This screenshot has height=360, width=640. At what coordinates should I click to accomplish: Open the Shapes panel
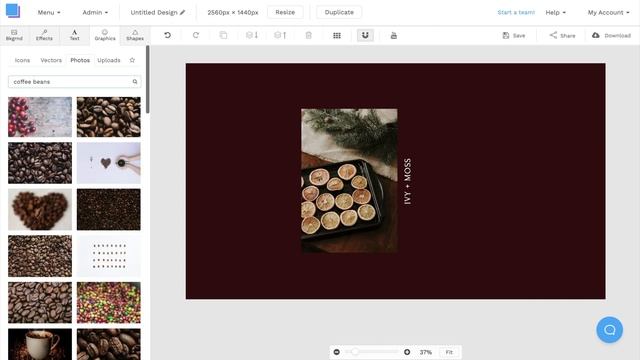tap(135, 35)
